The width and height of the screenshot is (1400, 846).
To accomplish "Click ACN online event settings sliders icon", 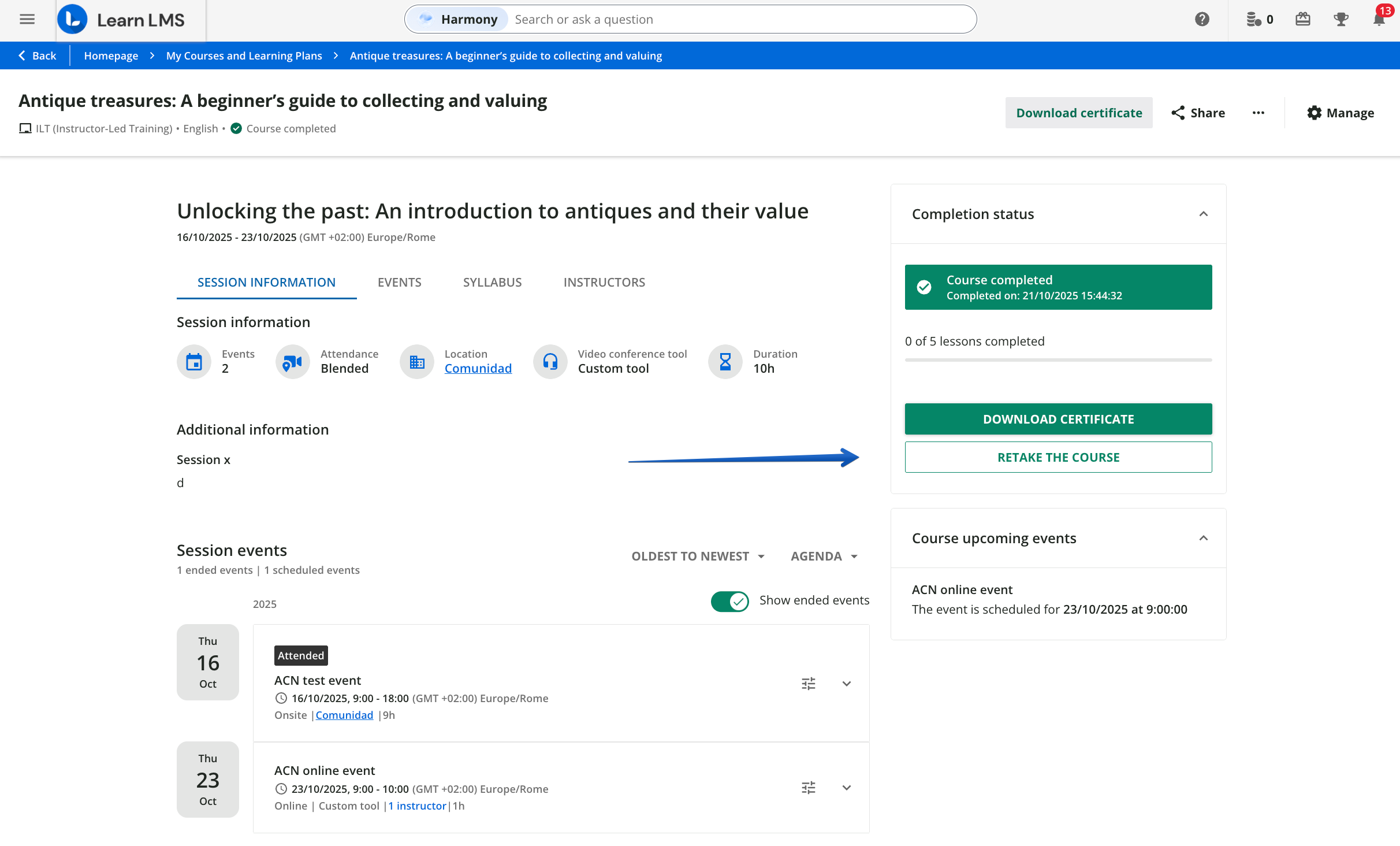I will click(808, 788).
